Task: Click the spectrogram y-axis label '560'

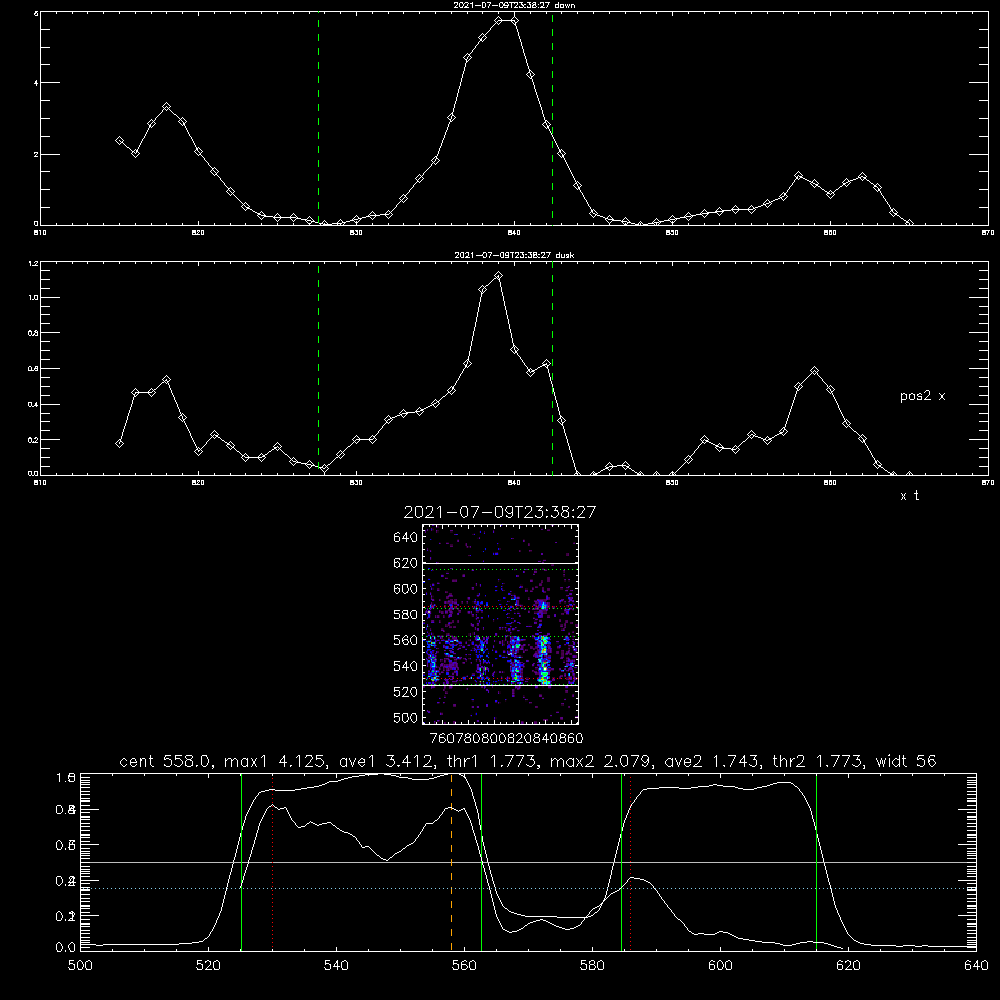Action: tap(406, 640)
